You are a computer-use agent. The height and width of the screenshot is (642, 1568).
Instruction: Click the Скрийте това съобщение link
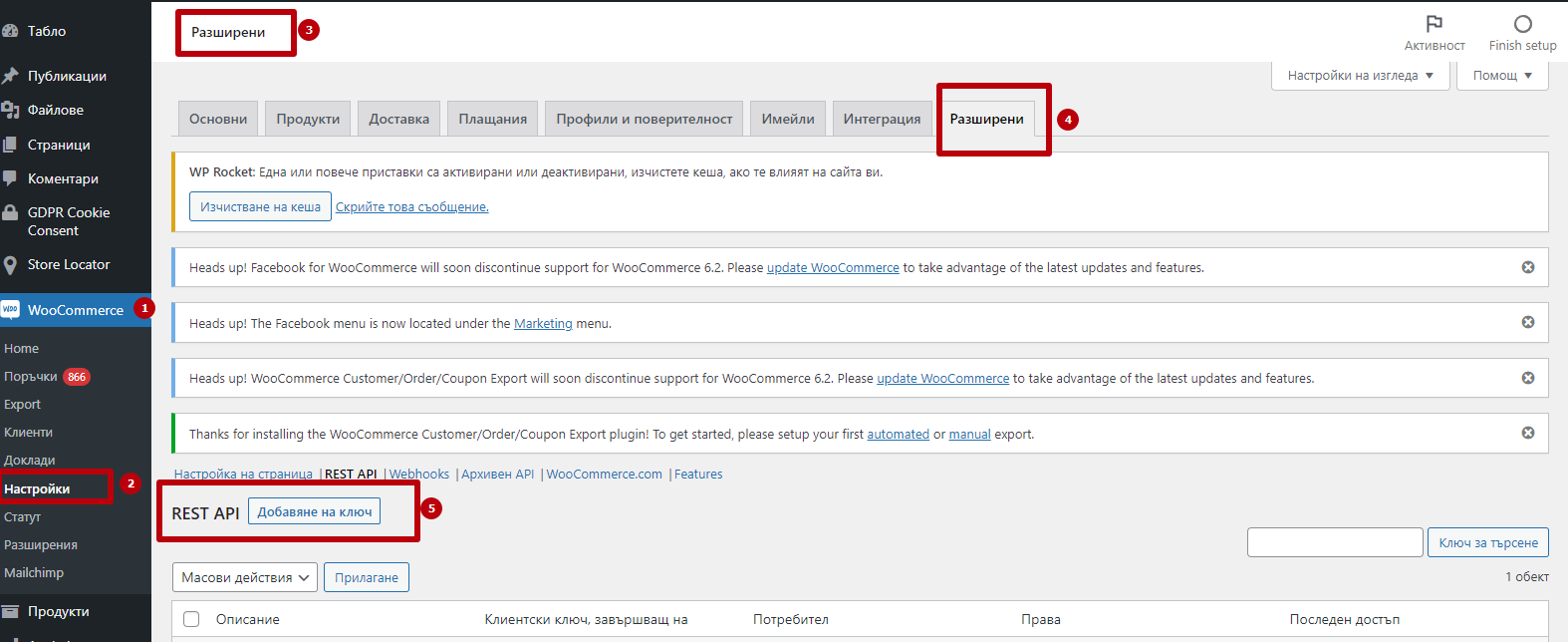(x=411, y=207)
